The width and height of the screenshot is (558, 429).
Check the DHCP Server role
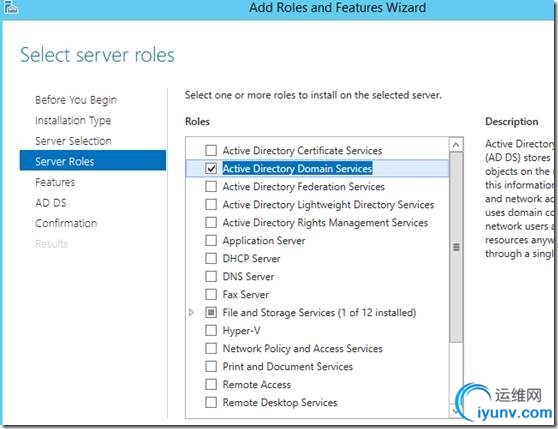pos(211,258)
